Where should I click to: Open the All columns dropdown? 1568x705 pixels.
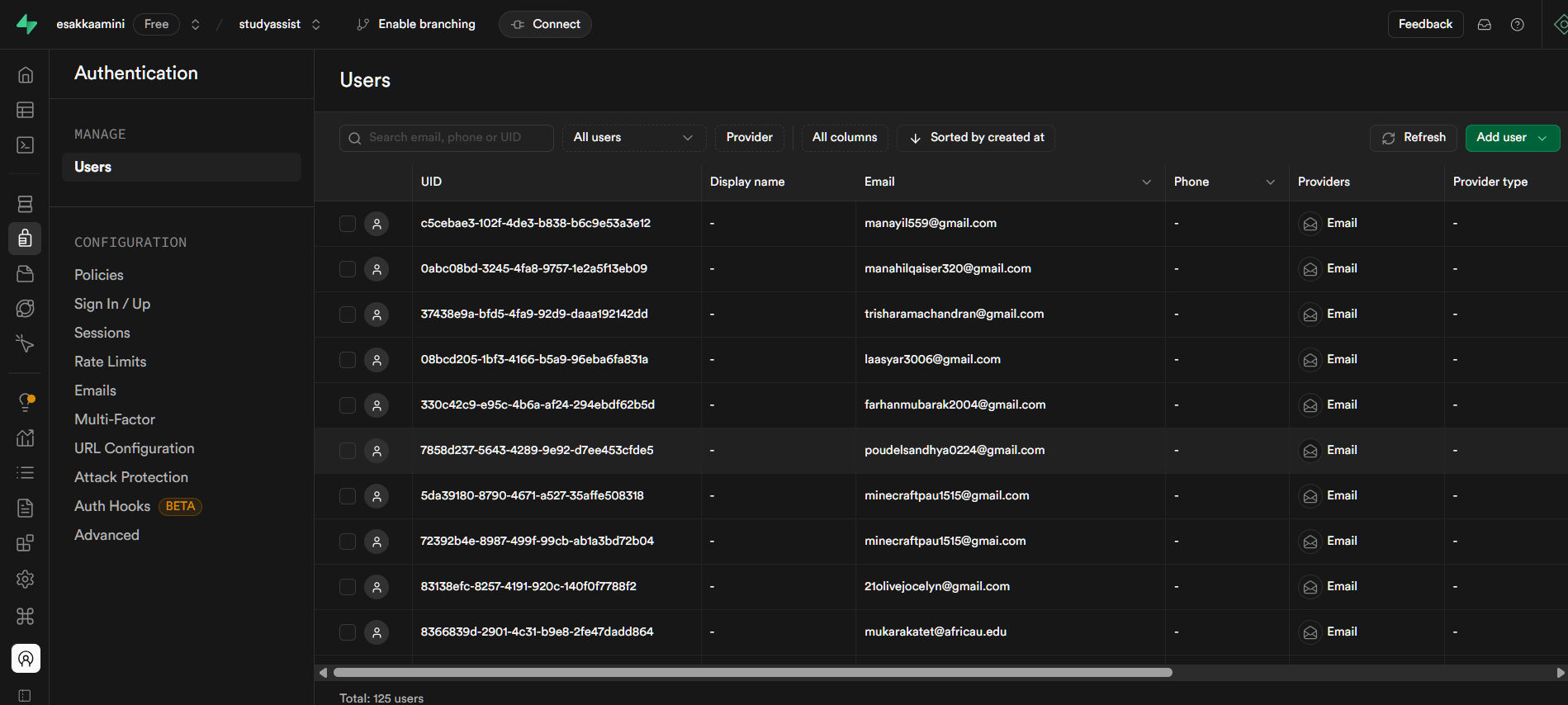(845, 138)
